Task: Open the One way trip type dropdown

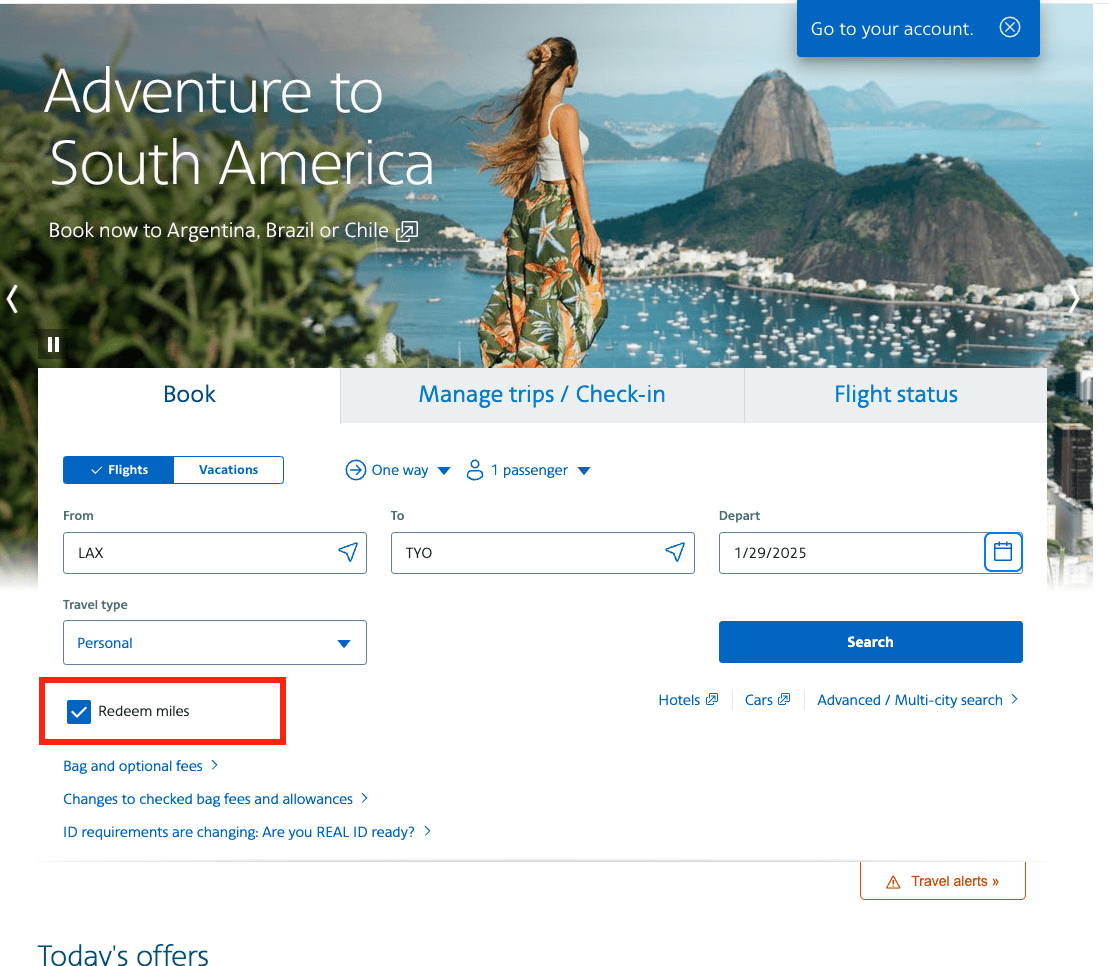Action: point(399,470)
